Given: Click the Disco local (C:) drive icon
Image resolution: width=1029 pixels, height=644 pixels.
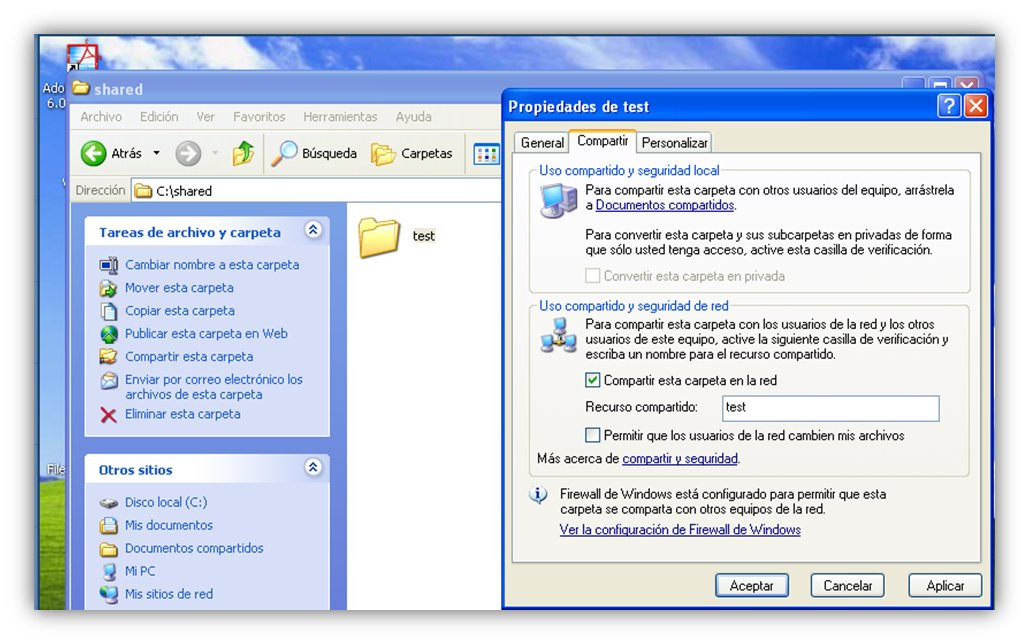Looking at the screenshot, I should tap(108, 503).
